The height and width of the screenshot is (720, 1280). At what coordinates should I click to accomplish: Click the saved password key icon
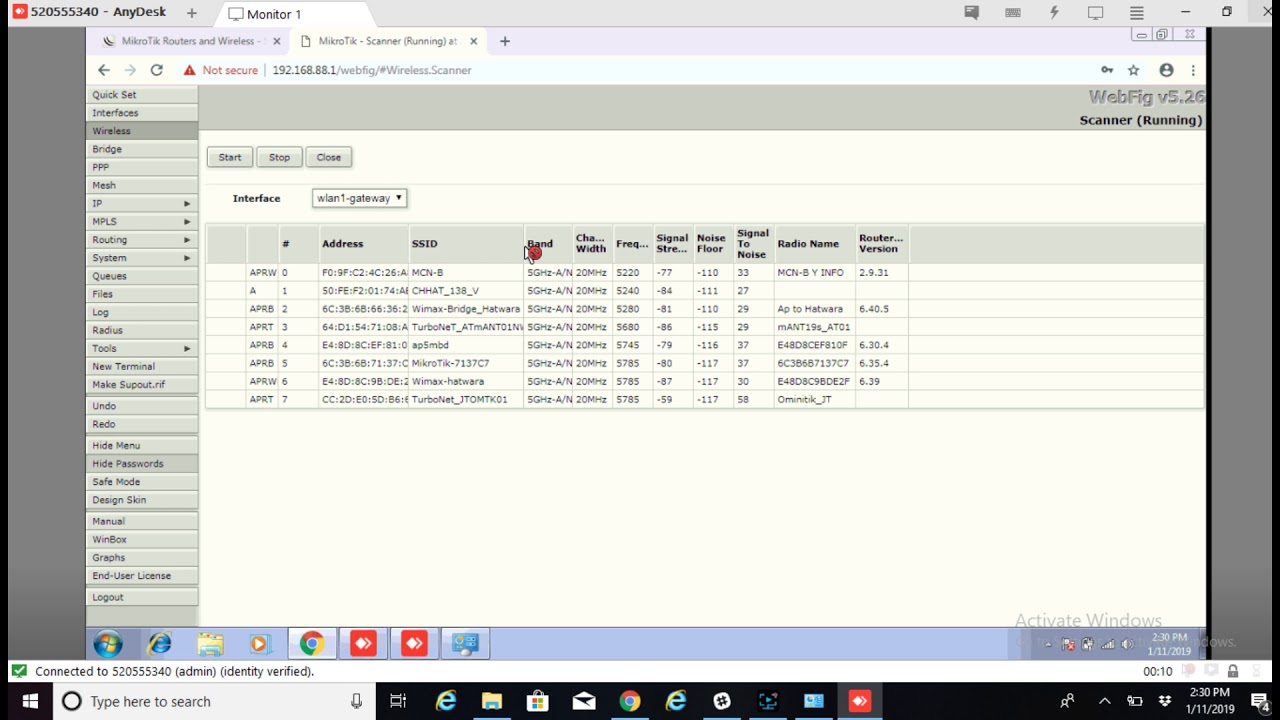pyautogui.click(x=1107, y=70)
